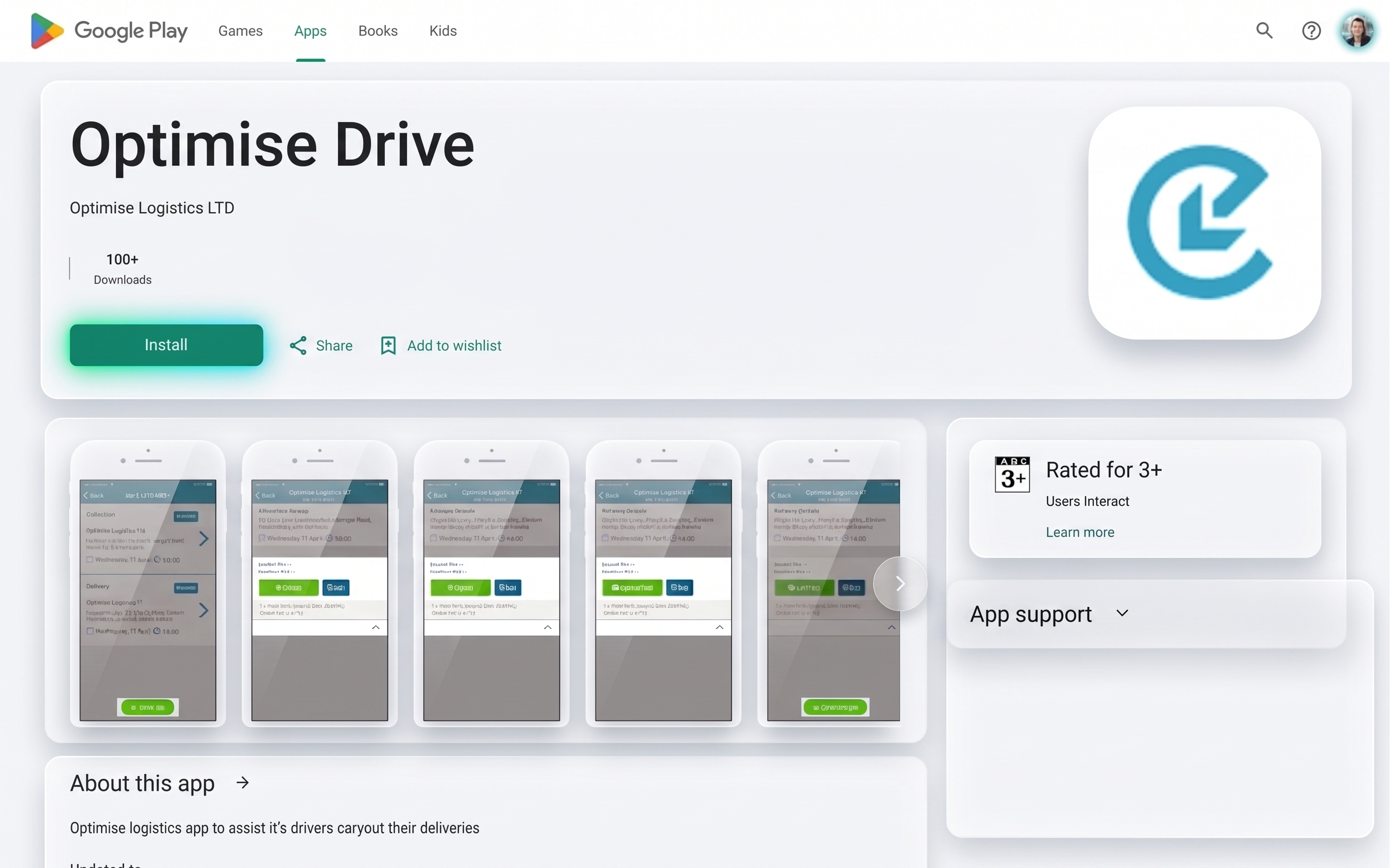Screen dimensions: 1390x868
Task: Open the fourth app screenshot thumbnail
Action: coord(664,583)
